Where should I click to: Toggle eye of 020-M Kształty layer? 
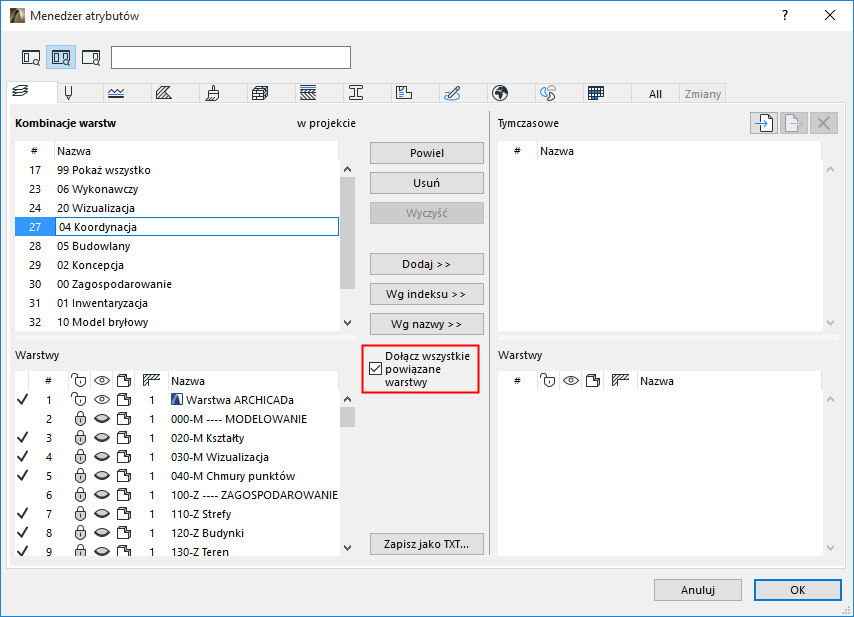click(x=102, y=438)
